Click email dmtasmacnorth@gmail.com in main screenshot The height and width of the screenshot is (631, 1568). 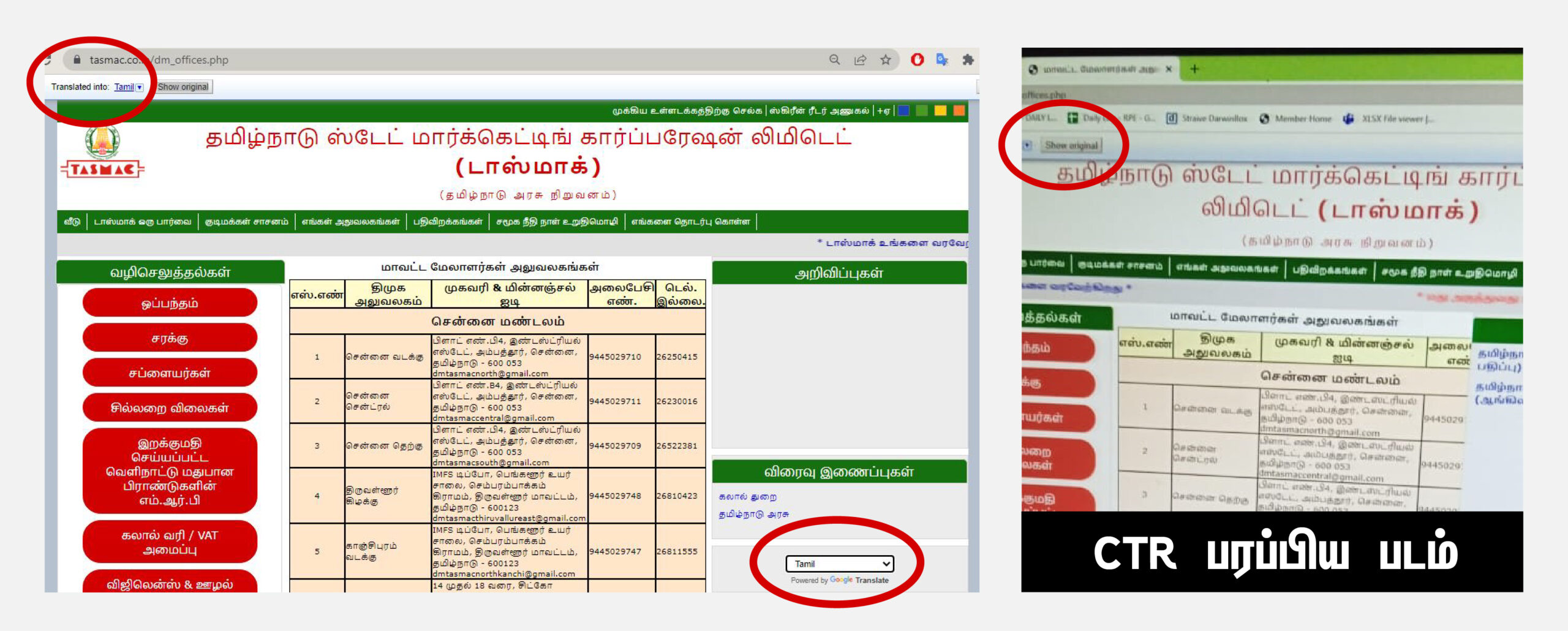point(491,374)
